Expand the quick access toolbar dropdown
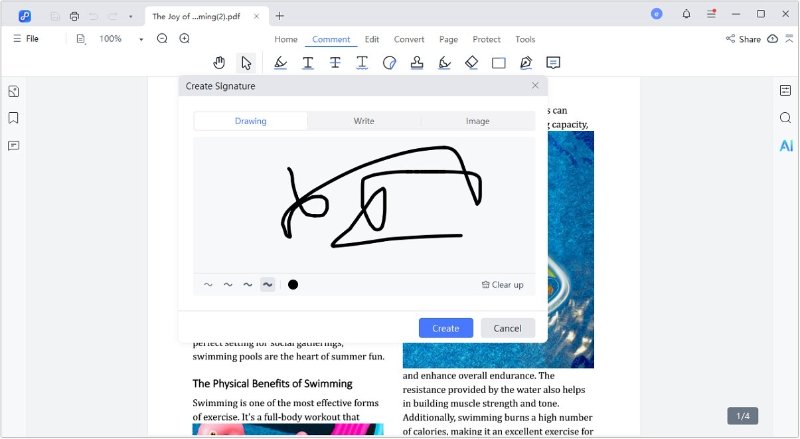Screen dimensions: 800x439 [131, 17]
